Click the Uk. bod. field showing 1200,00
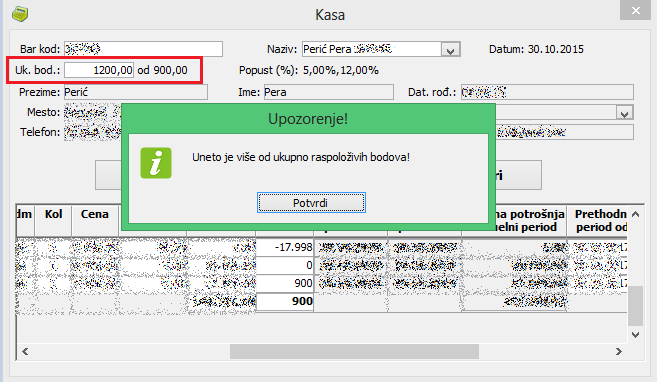 (99, 70)
